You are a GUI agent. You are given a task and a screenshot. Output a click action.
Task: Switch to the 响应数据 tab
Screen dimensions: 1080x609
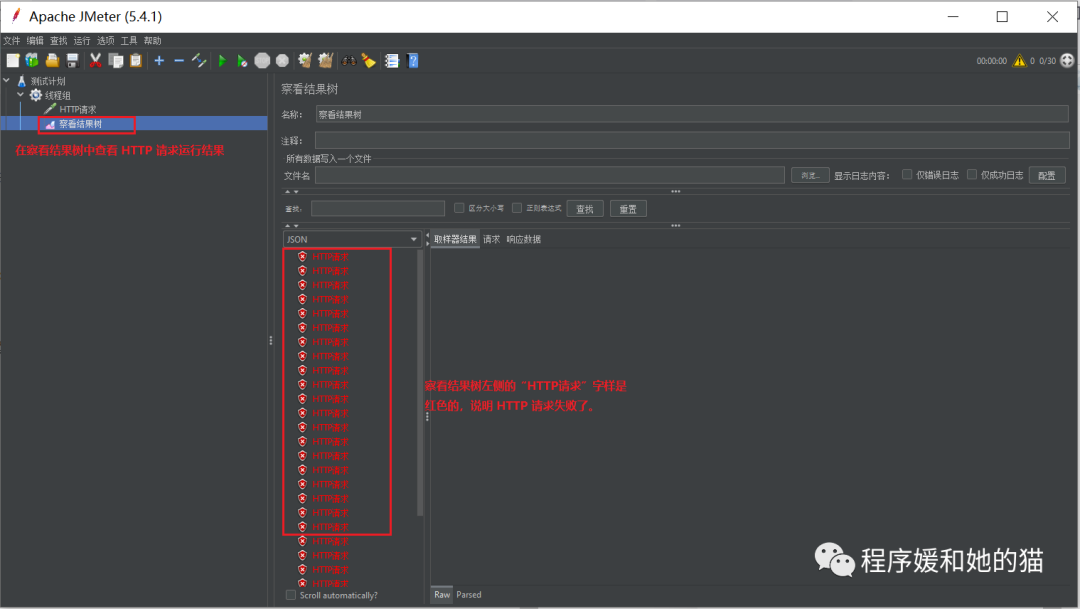523,239
